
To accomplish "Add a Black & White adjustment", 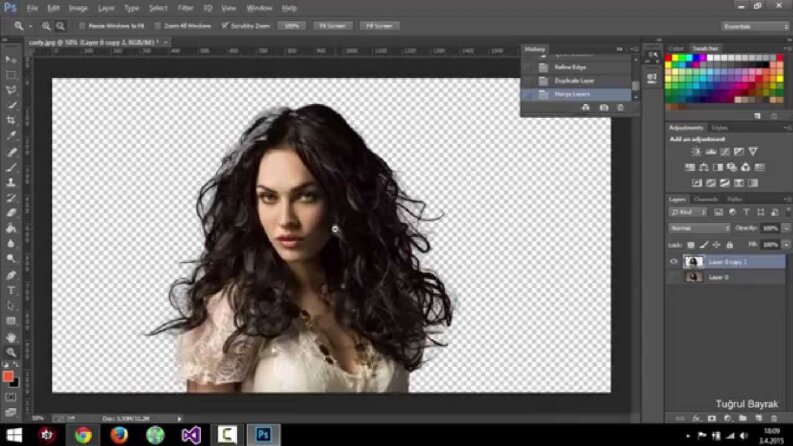I will (718, 167).
